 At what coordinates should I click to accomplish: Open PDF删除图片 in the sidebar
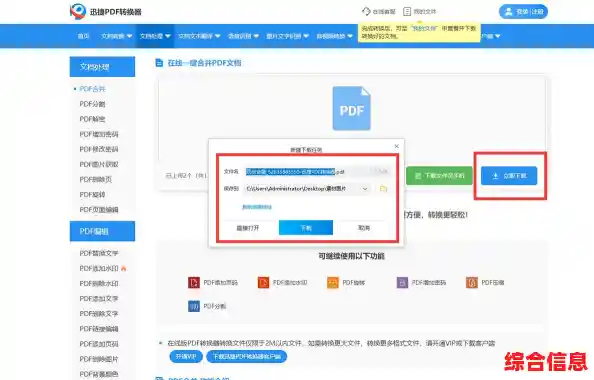coord(99,359)
